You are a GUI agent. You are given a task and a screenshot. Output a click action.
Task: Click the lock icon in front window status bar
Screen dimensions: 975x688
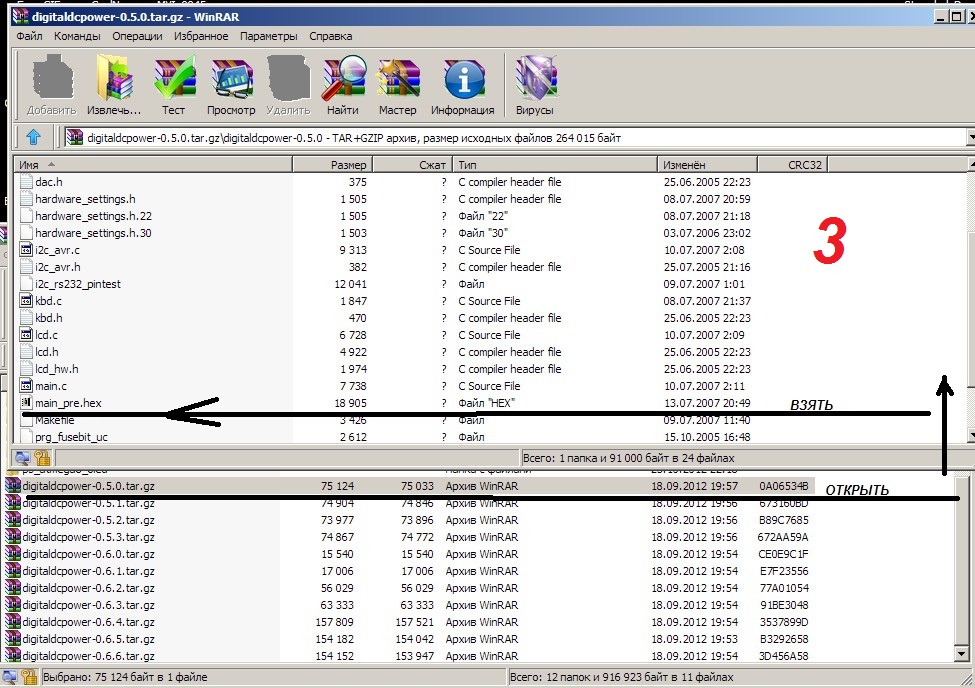[x=42, y=458]
